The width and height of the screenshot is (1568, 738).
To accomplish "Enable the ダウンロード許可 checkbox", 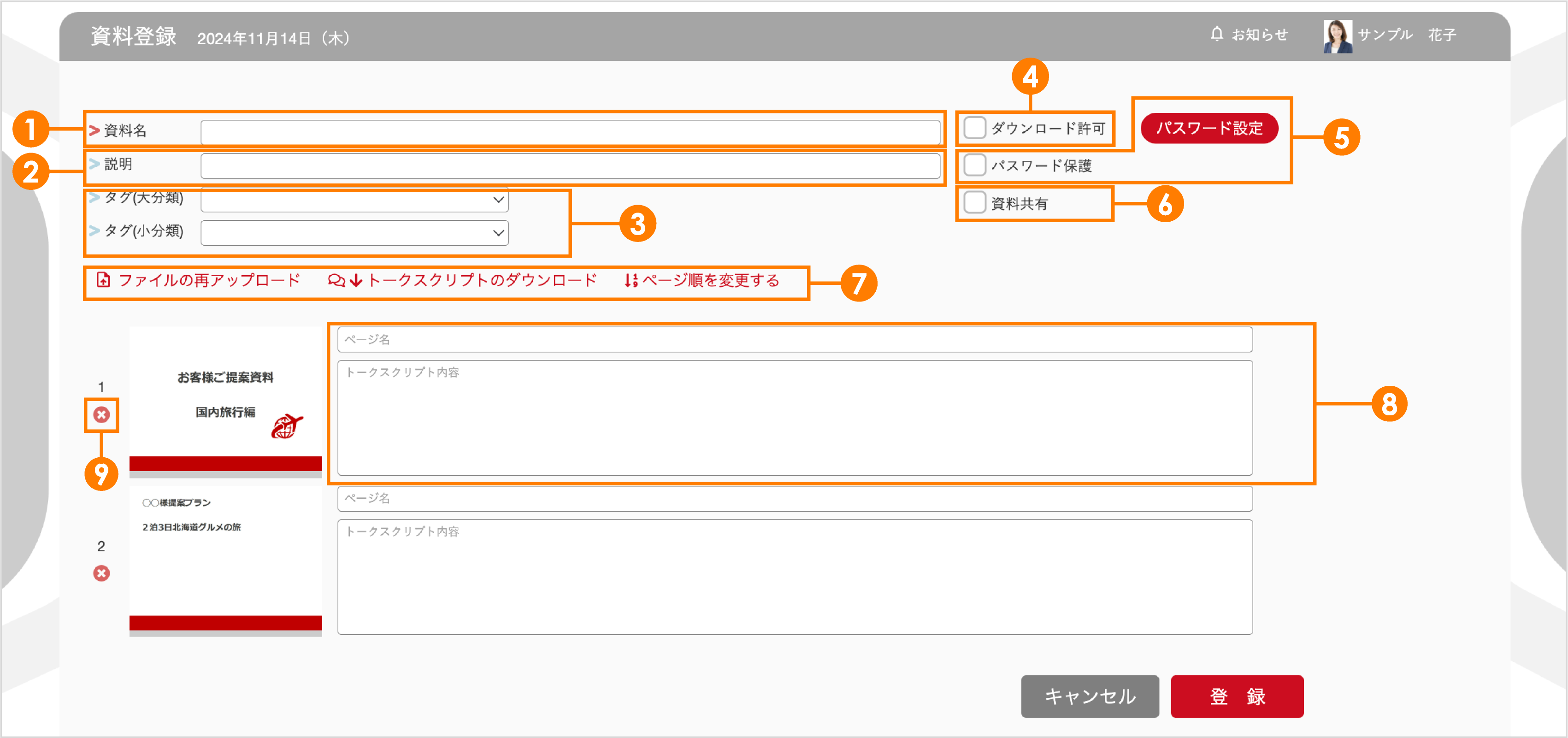I will coord(974,128).
